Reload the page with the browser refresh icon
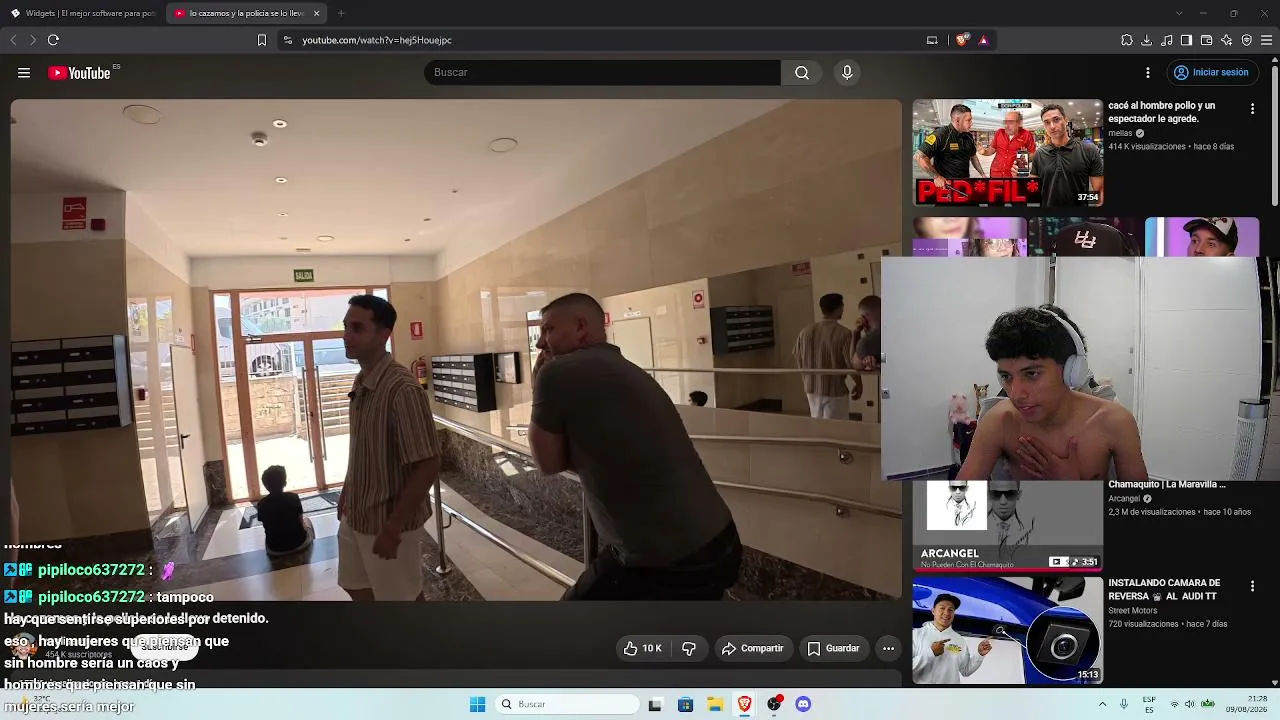Viewport: 1280px width, 720px height. (53, 40)
